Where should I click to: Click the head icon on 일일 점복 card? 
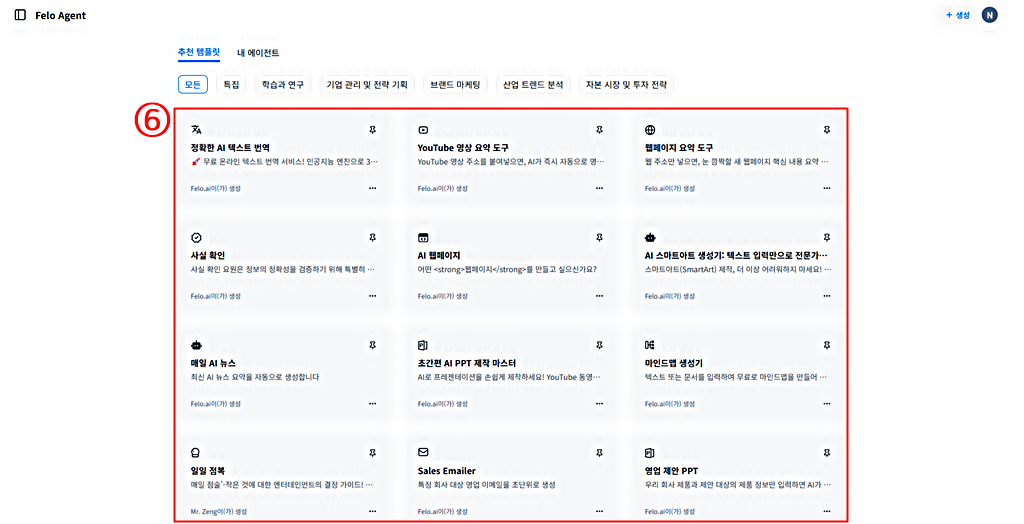pos(195,453)
